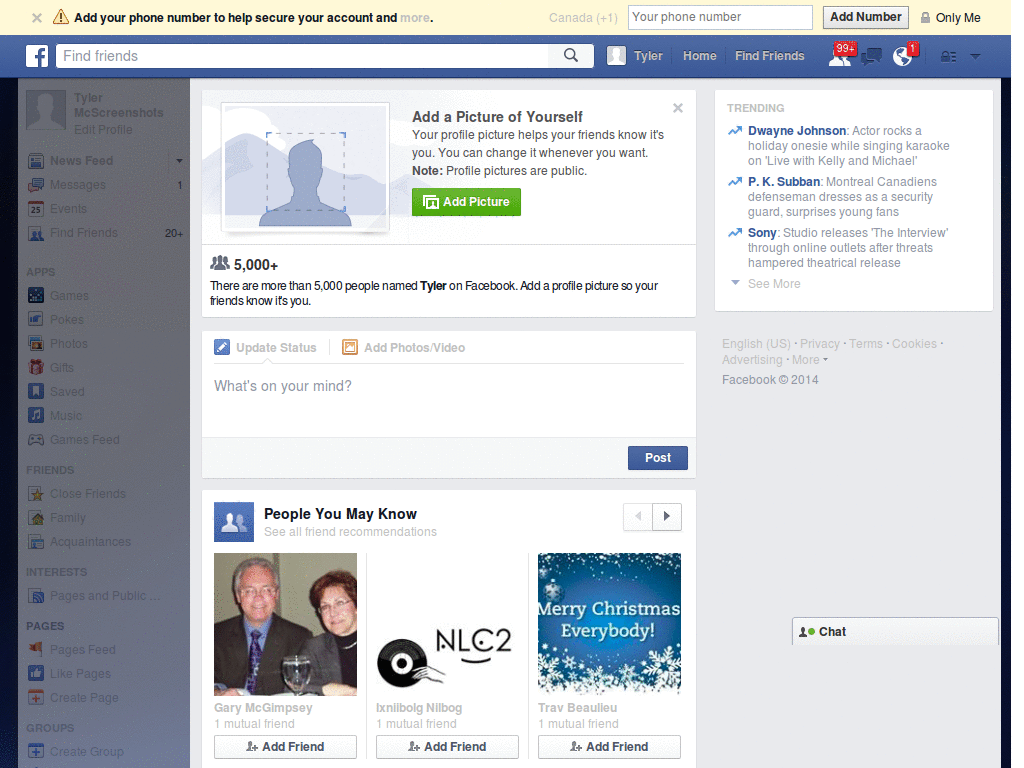Open the Merry Christmas Everybody profile image
The width and height of the screenshot is (1024, 768).
point(609,624)
